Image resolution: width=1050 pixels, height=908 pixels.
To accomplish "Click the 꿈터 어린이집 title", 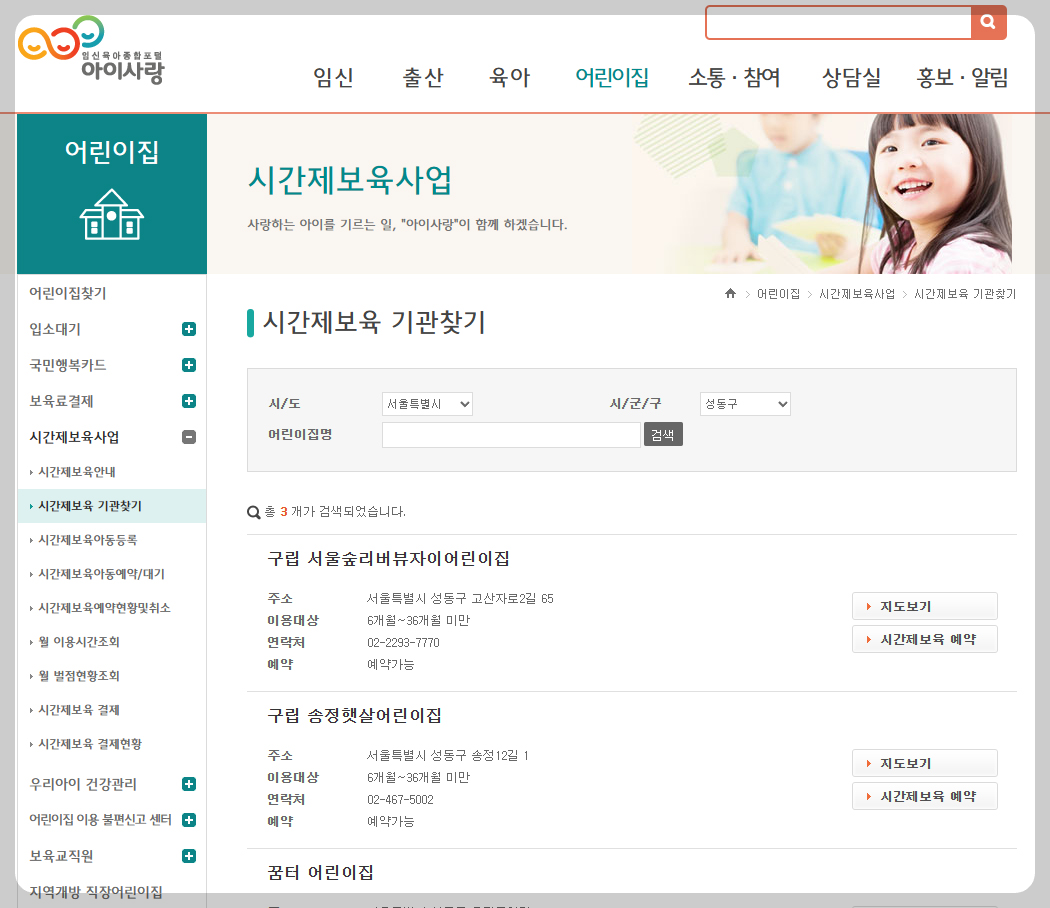I will tap(320, 873).
